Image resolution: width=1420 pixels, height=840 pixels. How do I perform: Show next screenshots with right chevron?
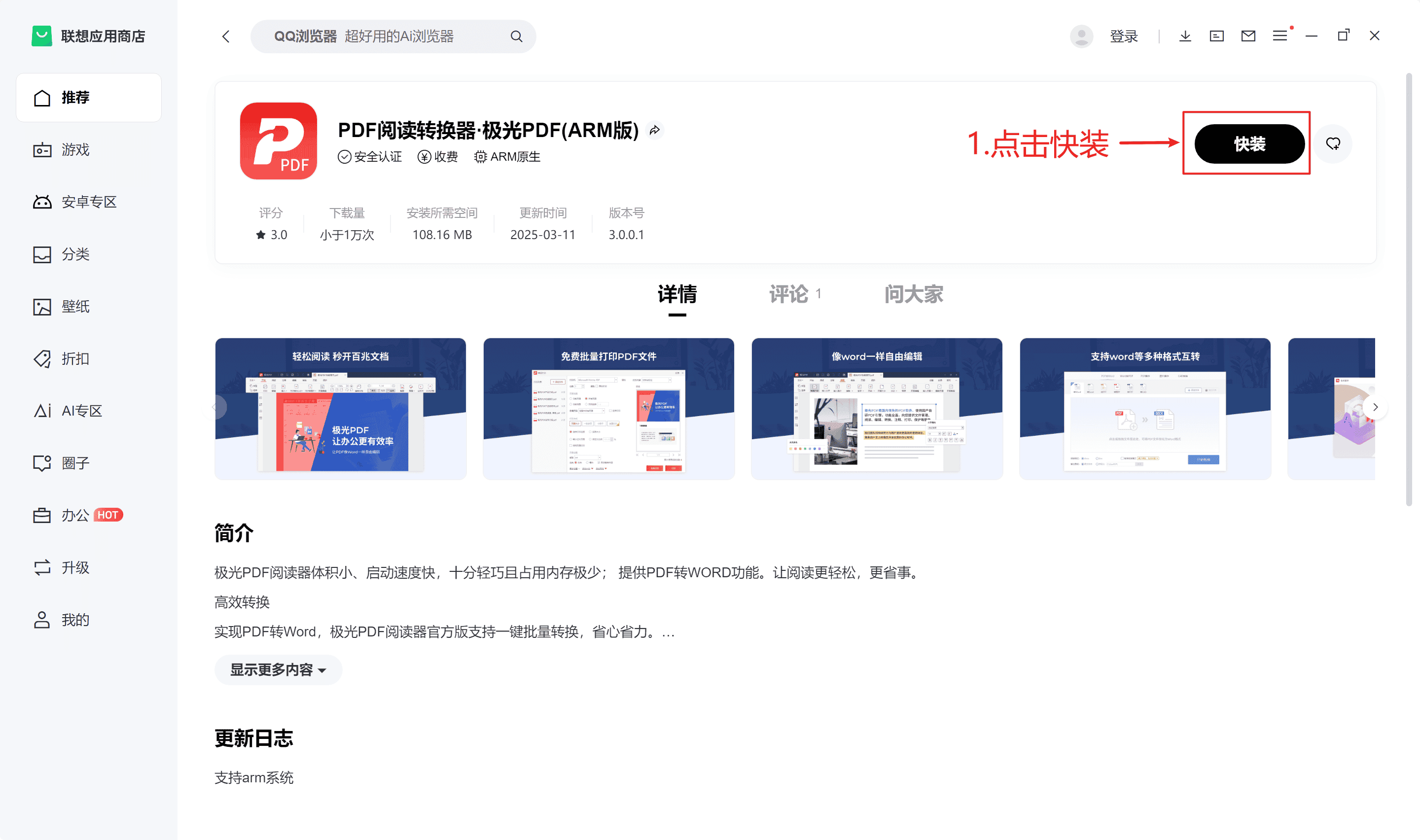click(1375, 407)
